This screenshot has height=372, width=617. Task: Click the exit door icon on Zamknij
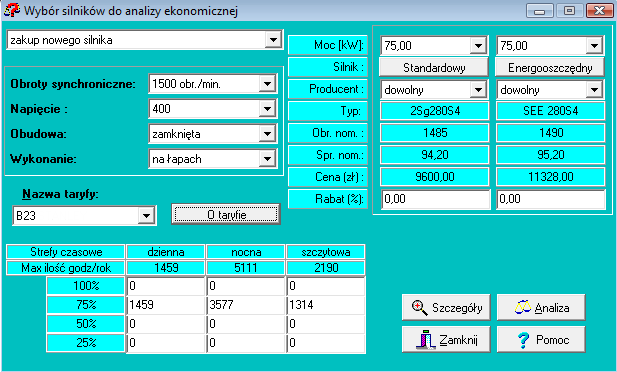pos(426,339)
